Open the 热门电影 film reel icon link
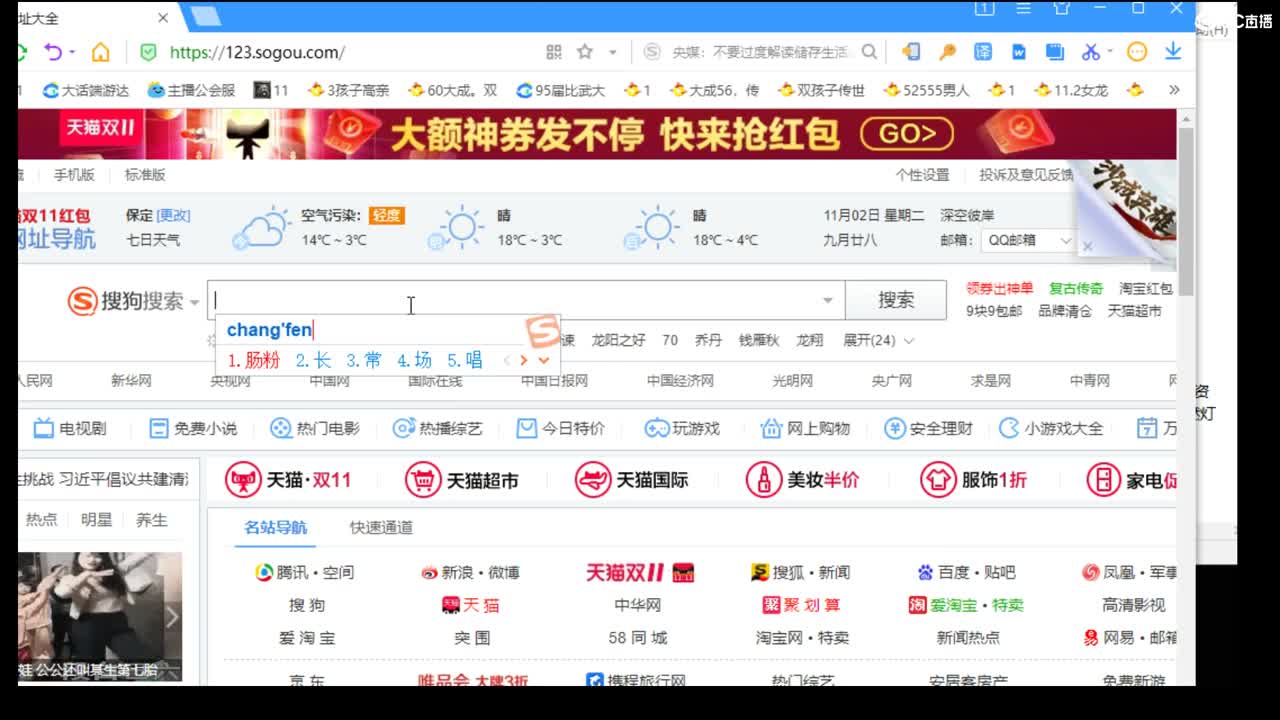This screenshot has height=720, width=1280. [x=315, y=428]
